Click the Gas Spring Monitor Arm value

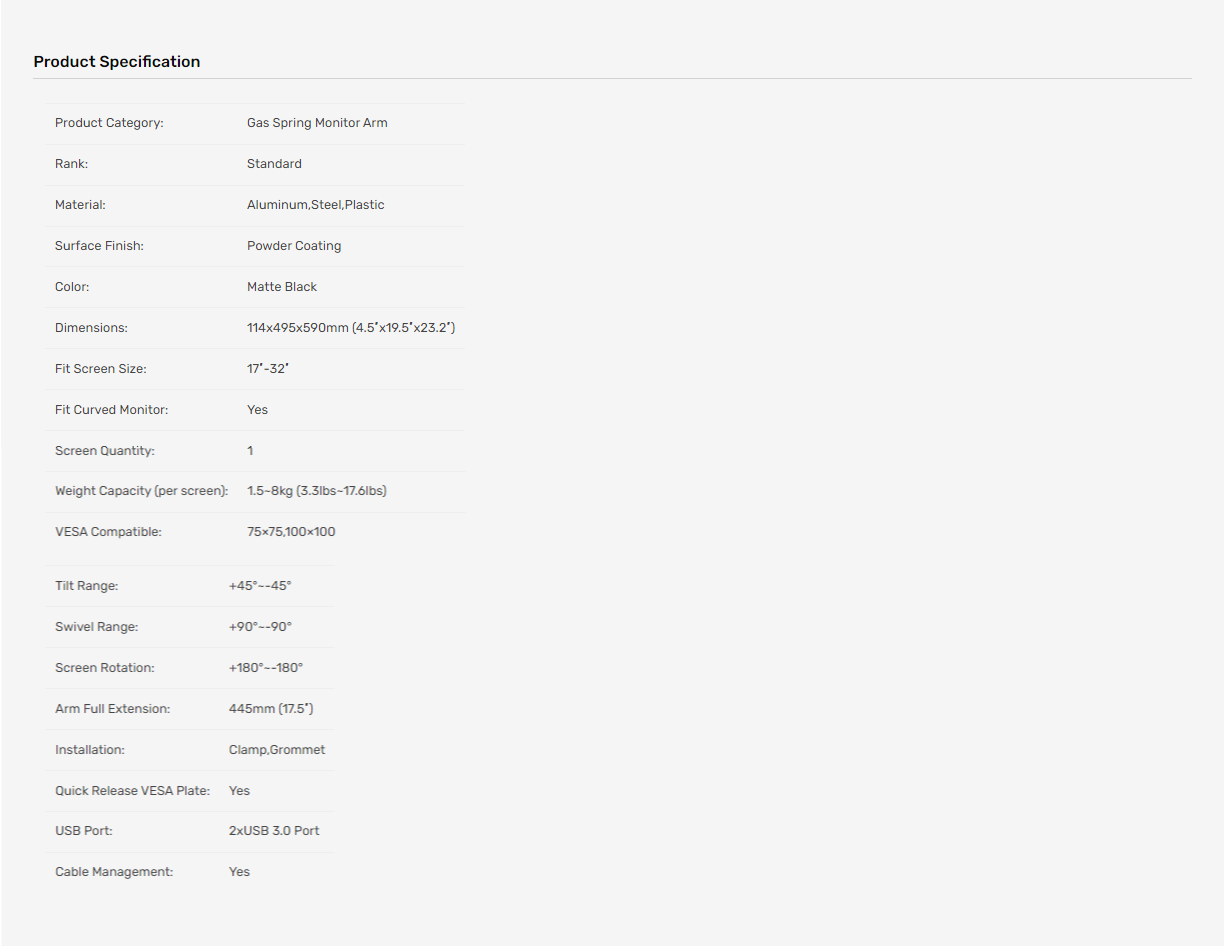[x=317, y=123]
